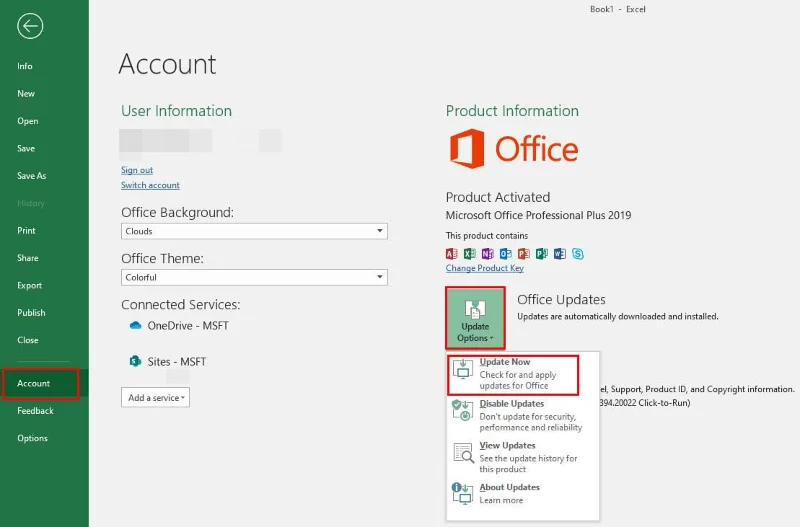Click the Change Product Key link

(484, 268)
